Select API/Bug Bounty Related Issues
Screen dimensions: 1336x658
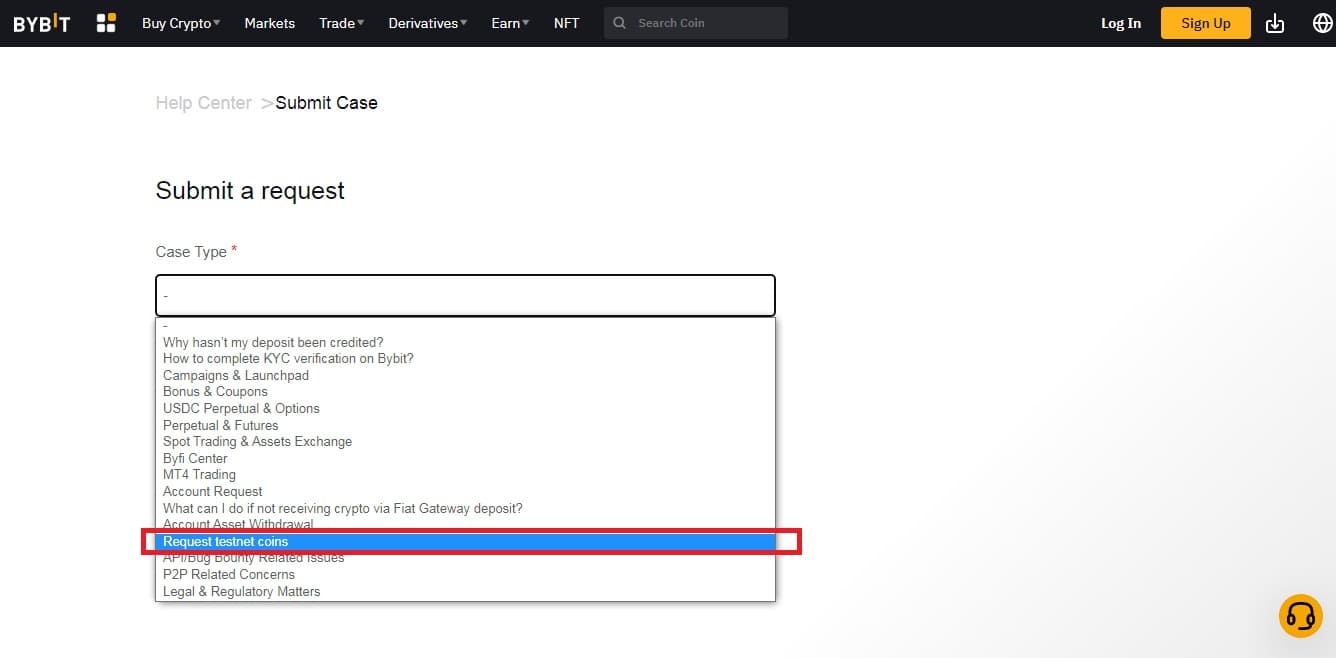[x=466, y=558]
